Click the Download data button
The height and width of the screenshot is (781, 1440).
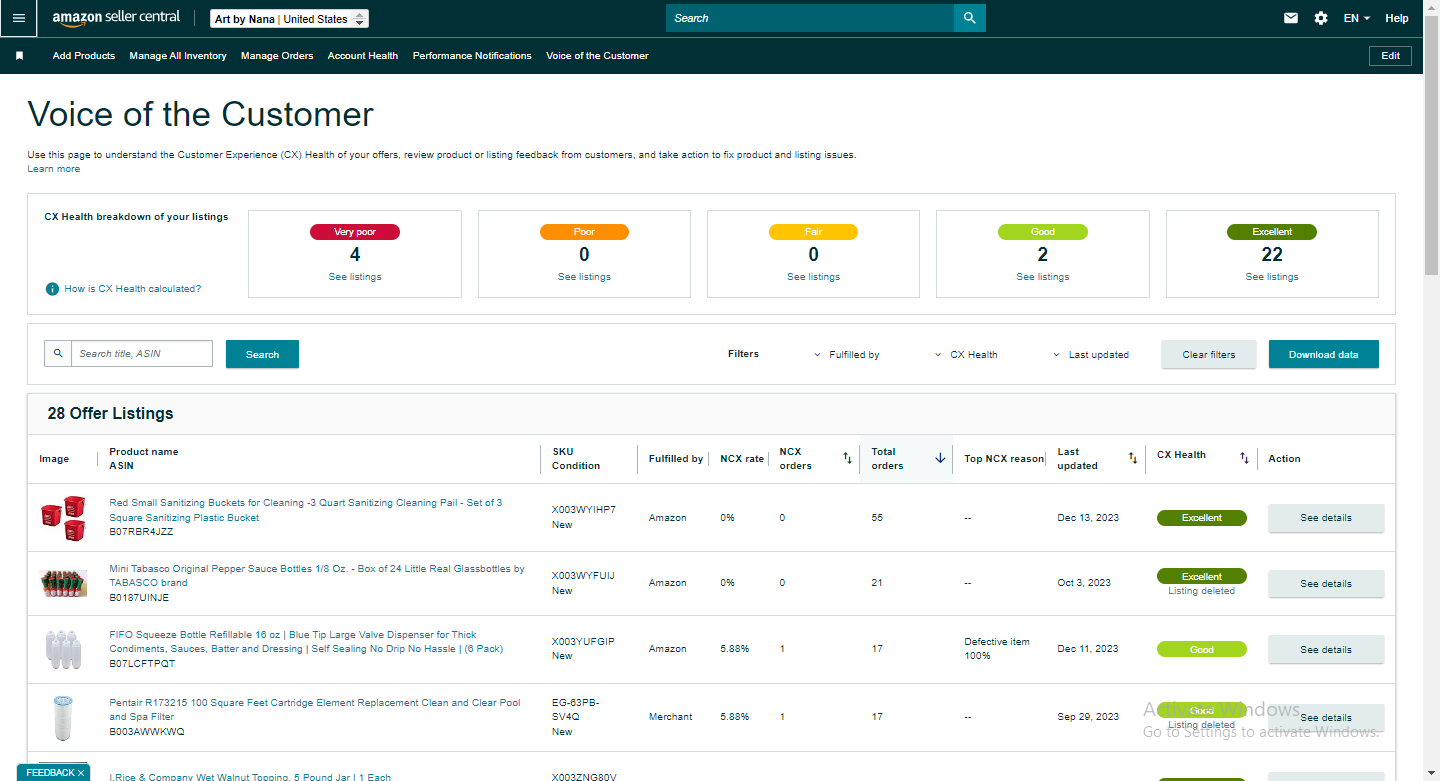pos(1323,354)
